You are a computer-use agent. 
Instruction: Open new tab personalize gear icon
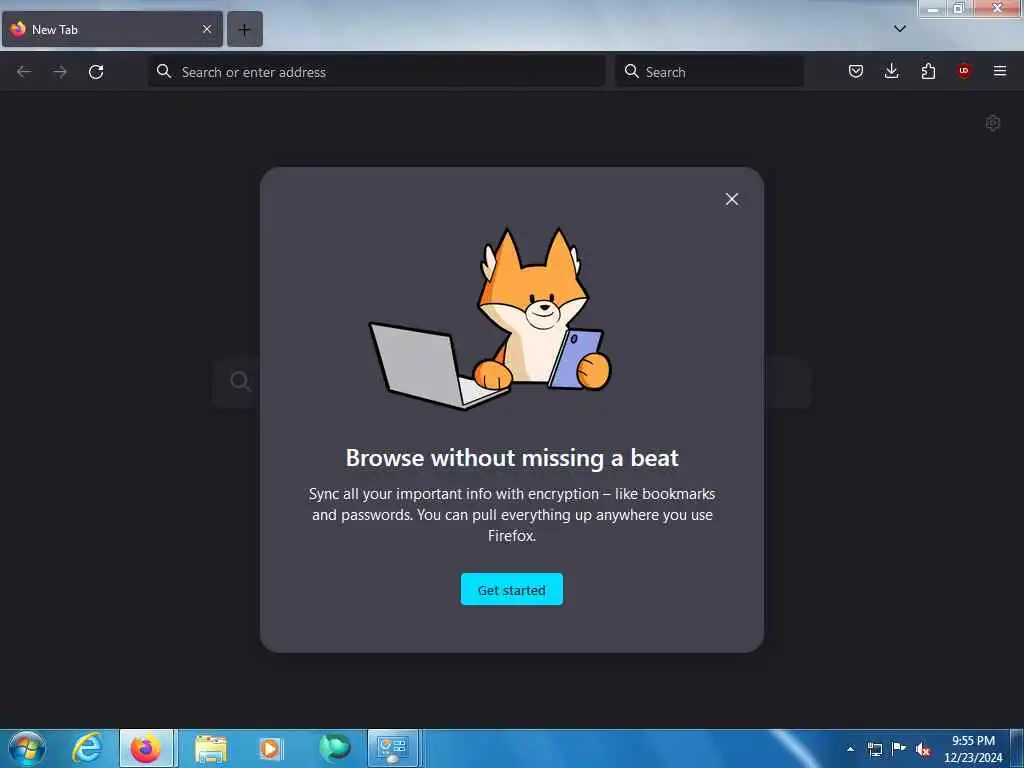pyautogui.click(x=993, y=123)
